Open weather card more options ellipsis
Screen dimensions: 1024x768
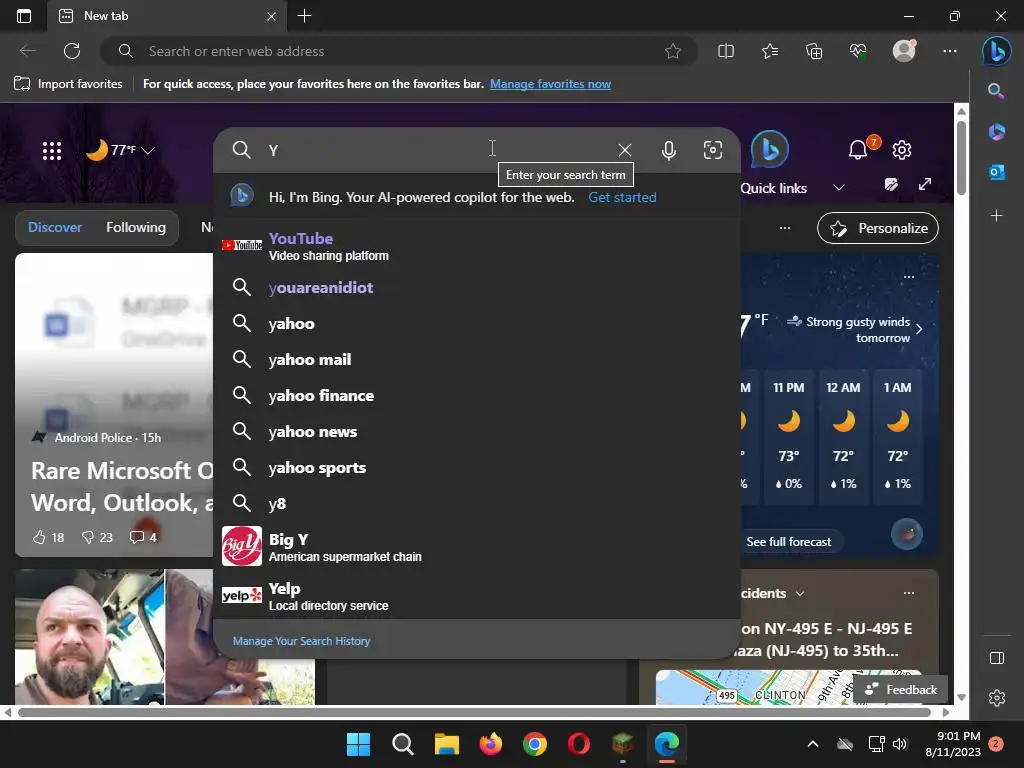(908, 277)
